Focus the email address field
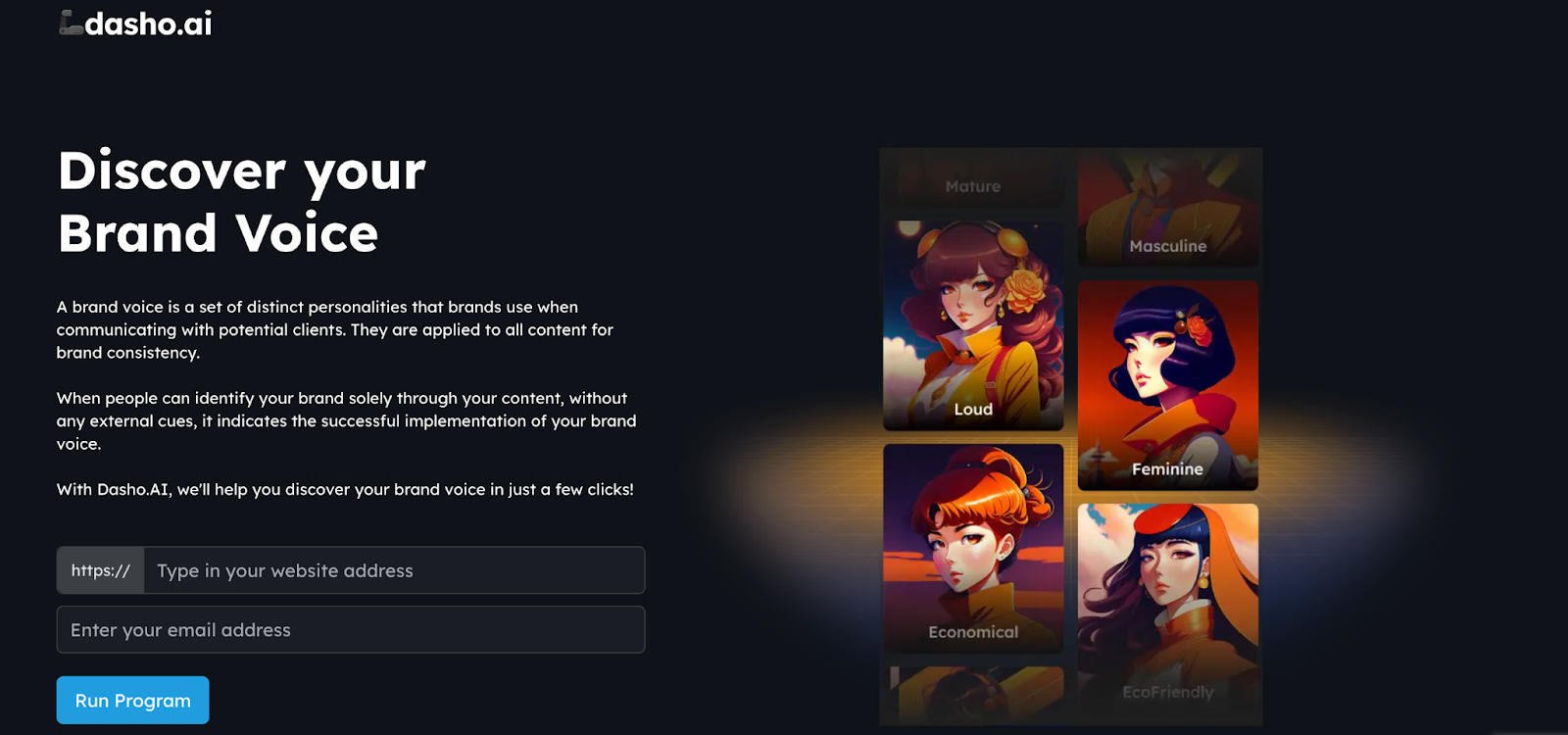The image size is (1568, 735). tap(351, 629)
